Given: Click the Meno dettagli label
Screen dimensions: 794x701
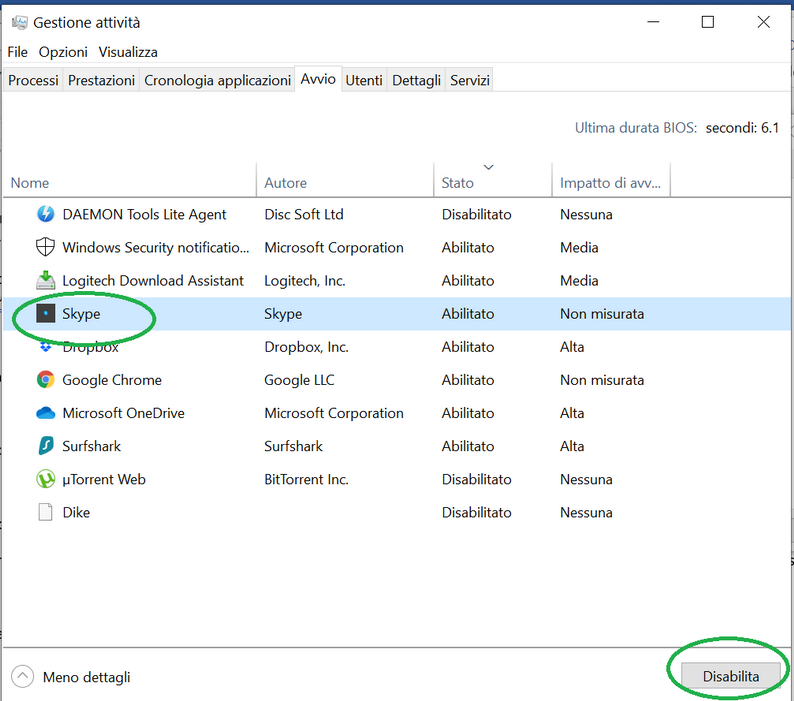Looking at the screenshot, I should click(x=87, y=677).
